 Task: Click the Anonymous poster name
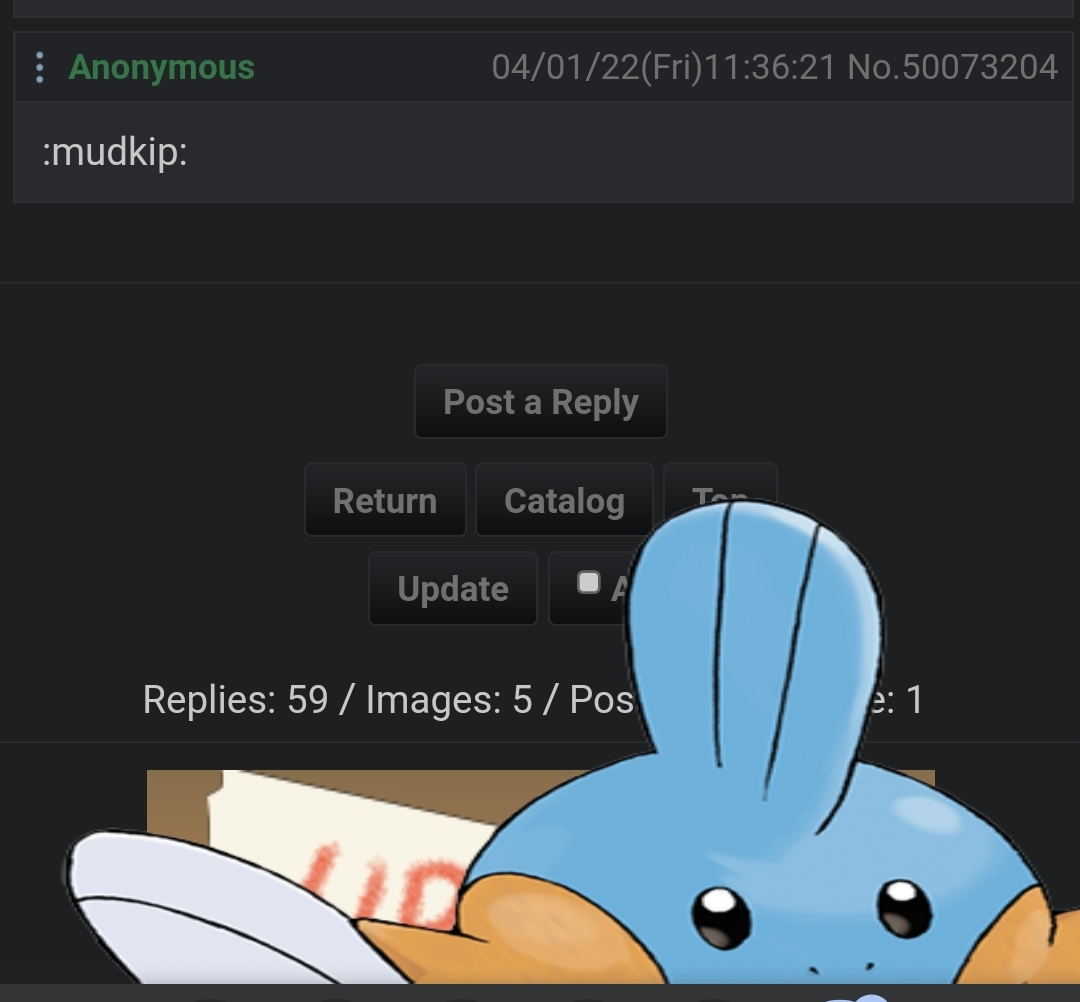coord(162,67)
